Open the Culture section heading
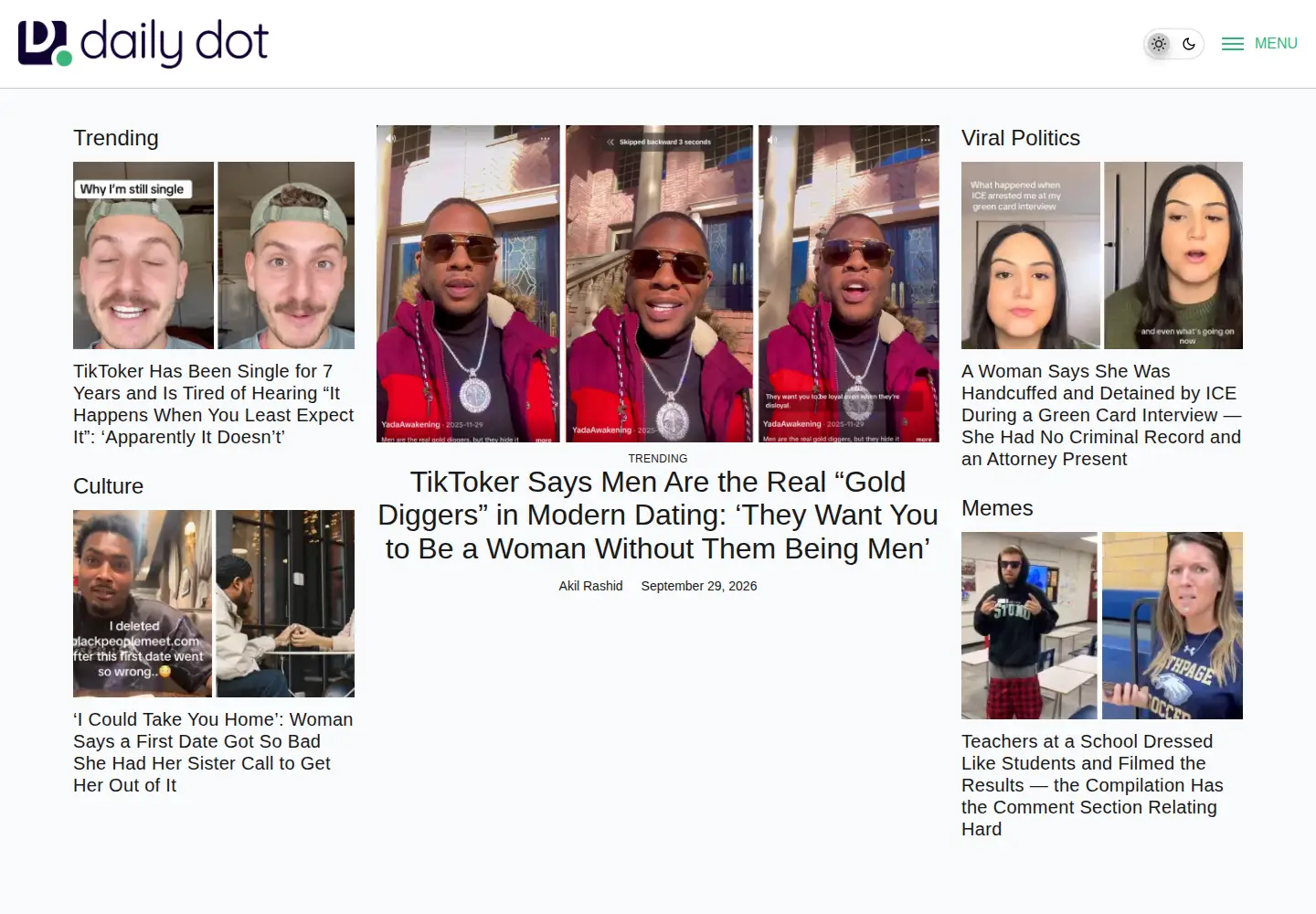Image resolution: width=1316 pixels, height=914 pixels. pos(109,486)
